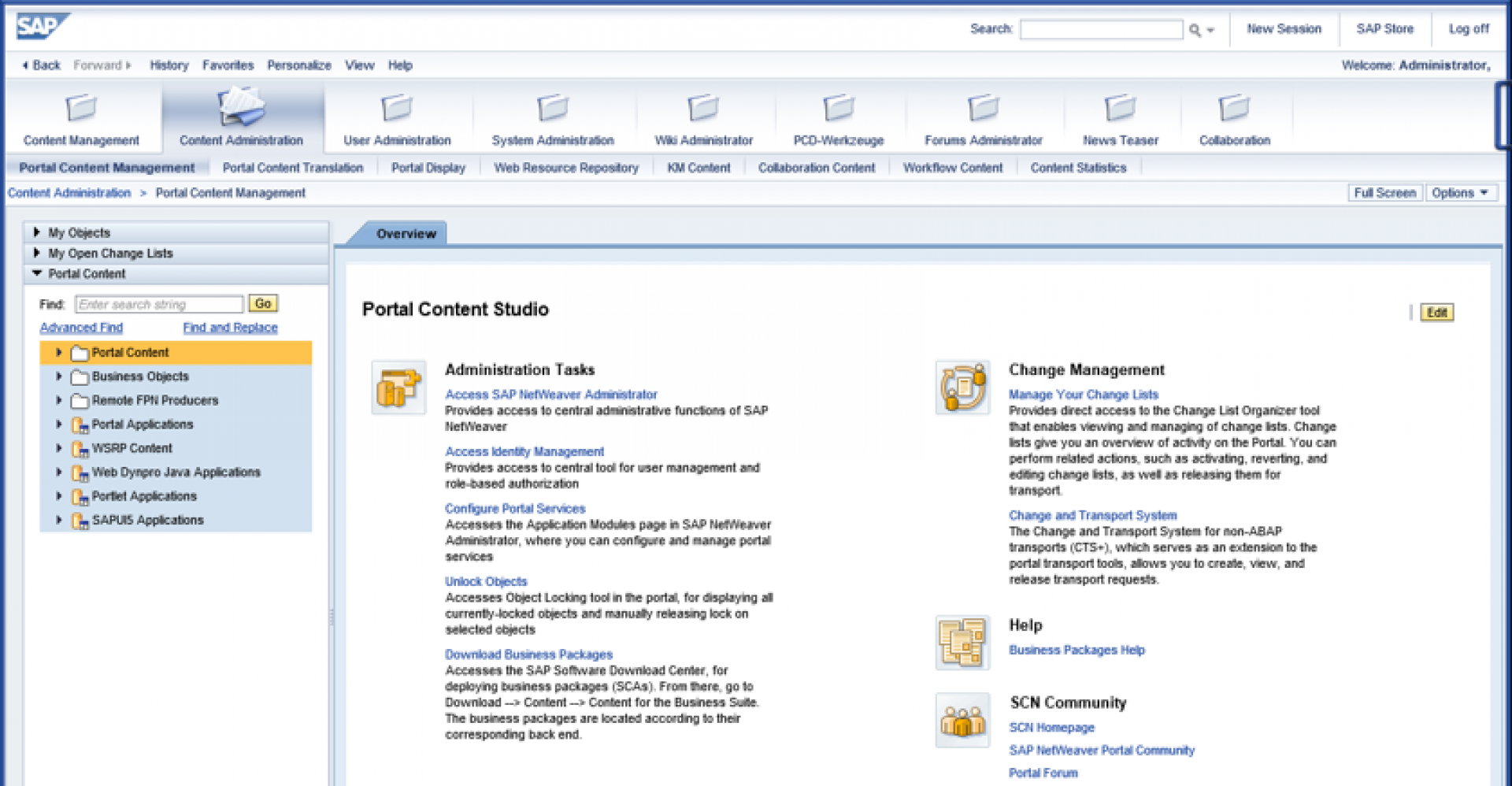Screen dimensions: 1512x786
Task: Click the Collaboration folder icon
Action: click(1233, 108)
